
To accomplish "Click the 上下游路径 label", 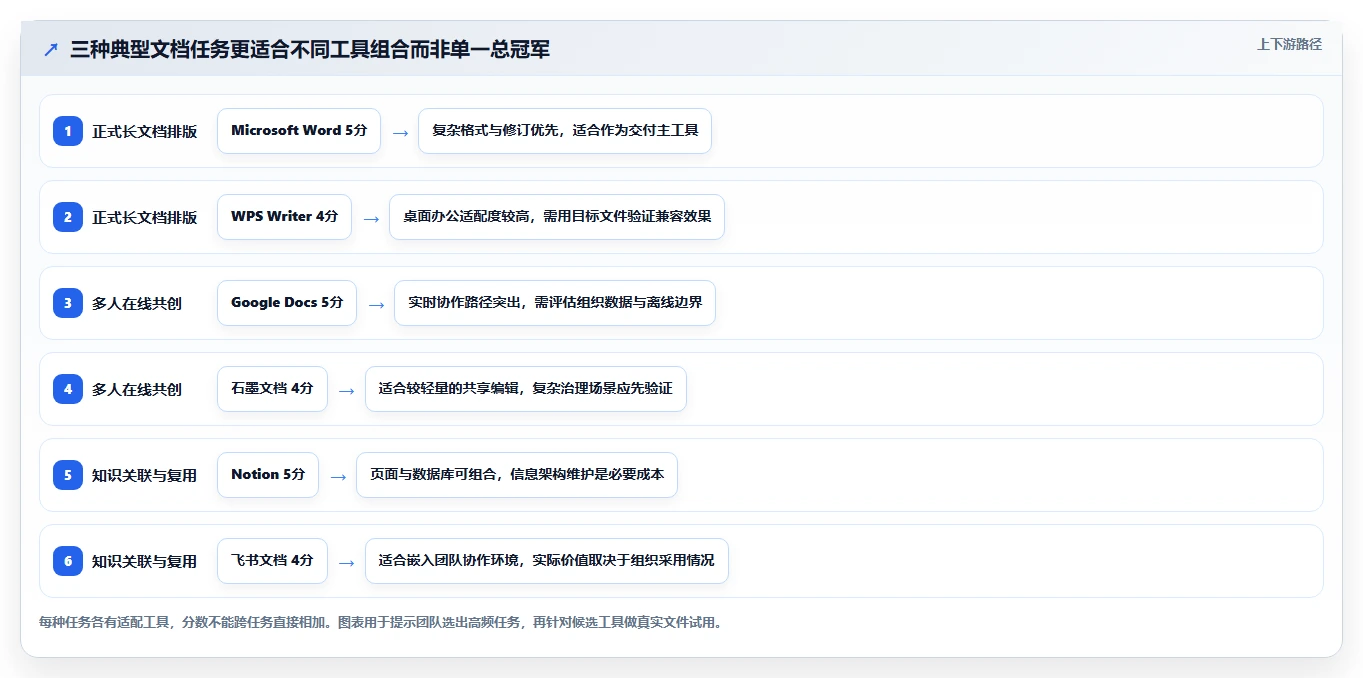I will [x=1289, y=44].
